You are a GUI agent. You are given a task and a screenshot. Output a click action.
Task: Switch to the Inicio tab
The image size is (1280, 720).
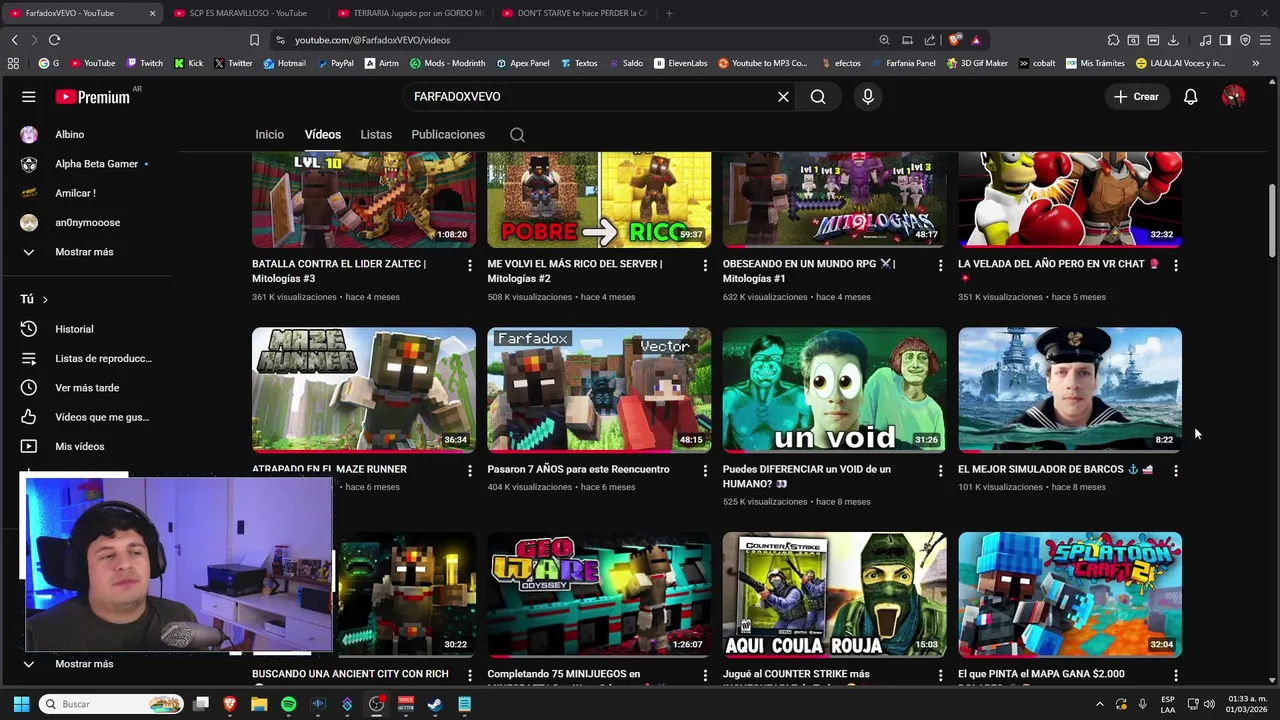pos(269,135)
